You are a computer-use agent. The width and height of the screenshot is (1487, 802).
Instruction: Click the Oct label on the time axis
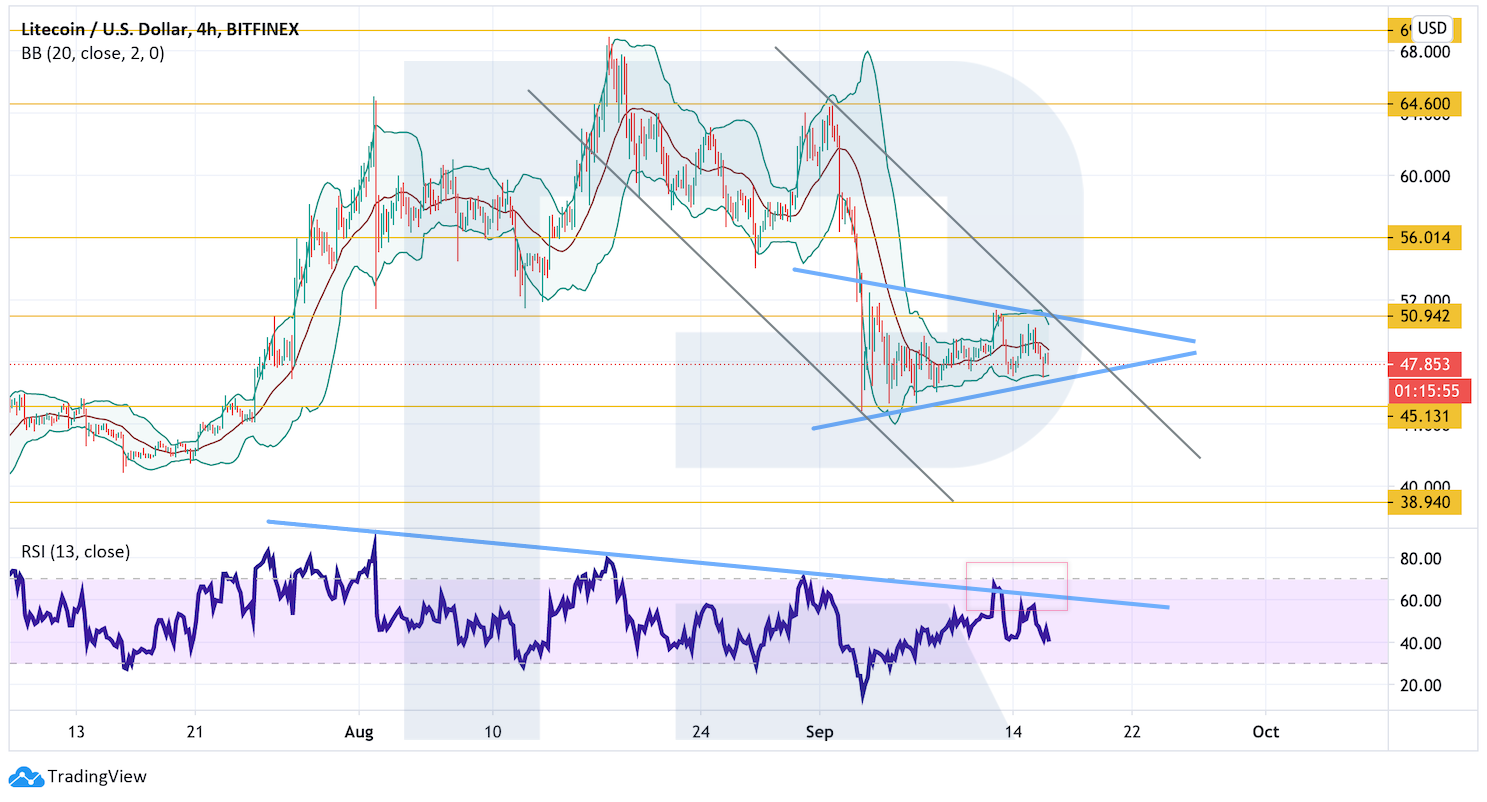(1266, 732)
